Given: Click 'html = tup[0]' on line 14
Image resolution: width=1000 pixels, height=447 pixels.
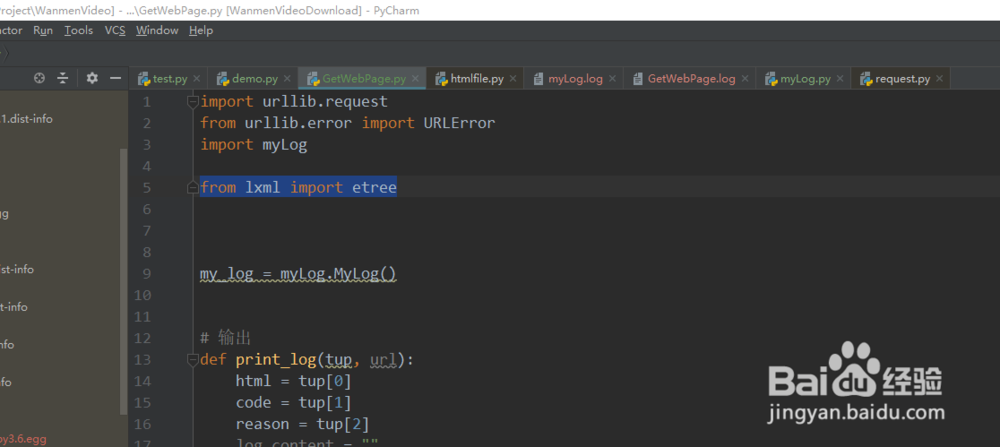Looking at the screenshot, I should (293, 381).
